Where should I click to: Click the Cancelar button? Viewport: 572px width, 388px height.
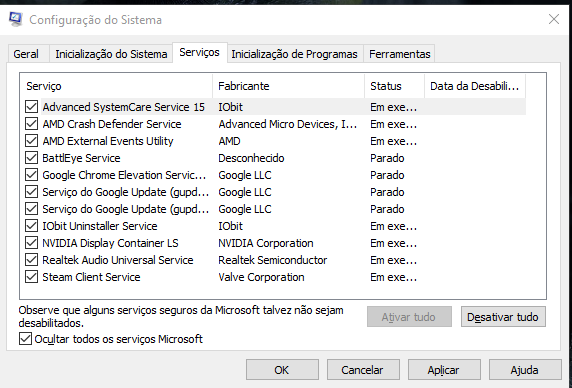pyautogui.click(x=363, y=370)
